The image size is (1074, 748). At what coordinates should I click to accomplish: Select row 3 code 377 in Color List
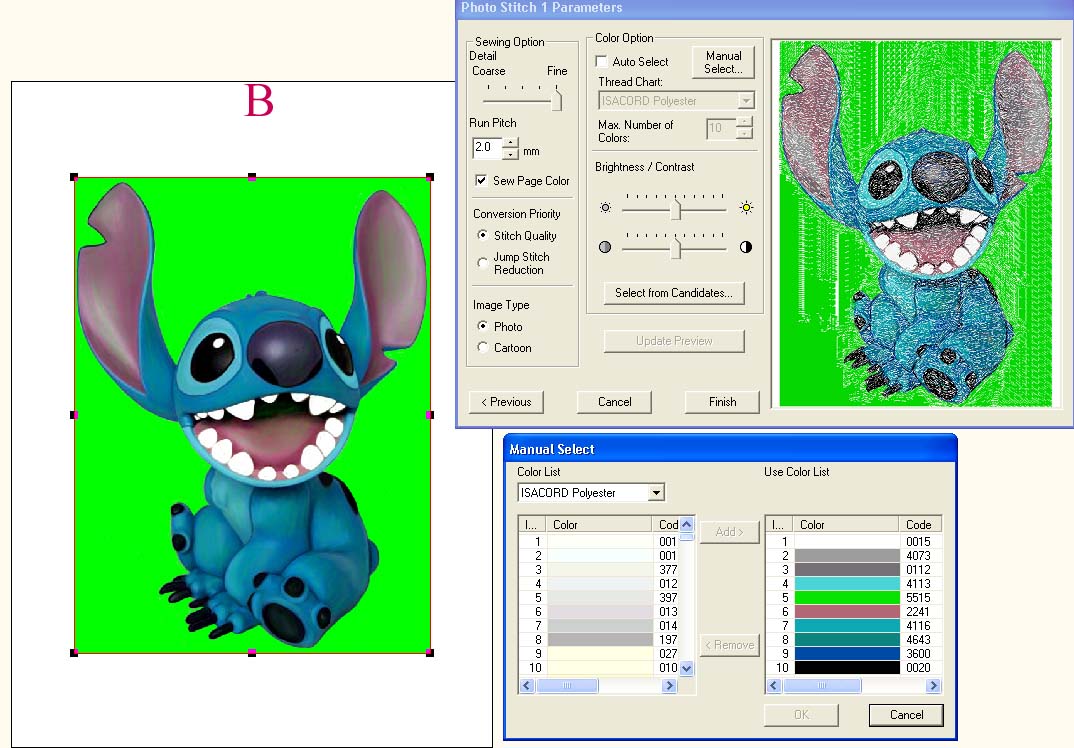tap(599, 570)
